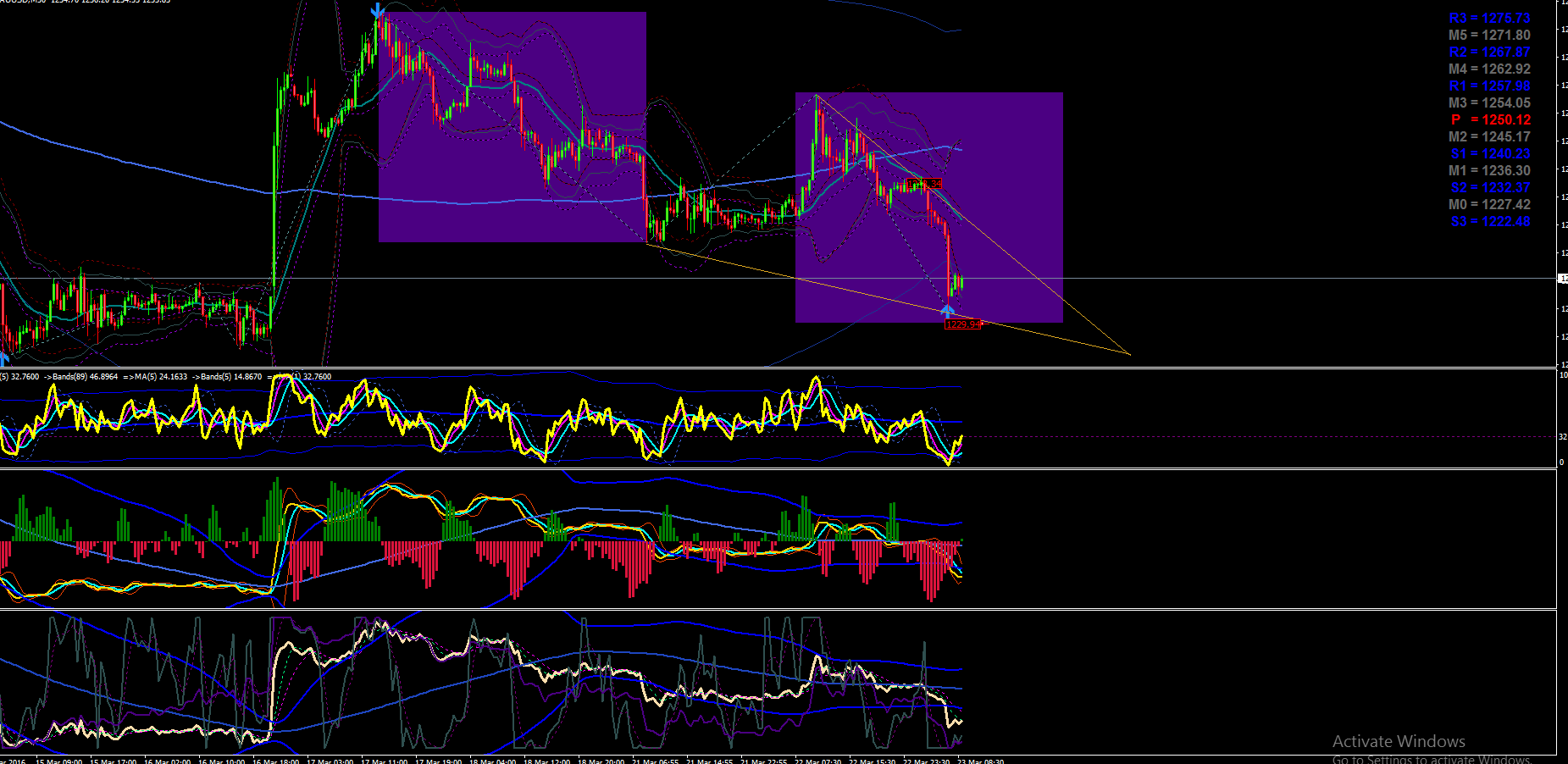Select the M2 = 1245.17 label
Viewport: 1568px width, 764px height.
[1489, 137]
